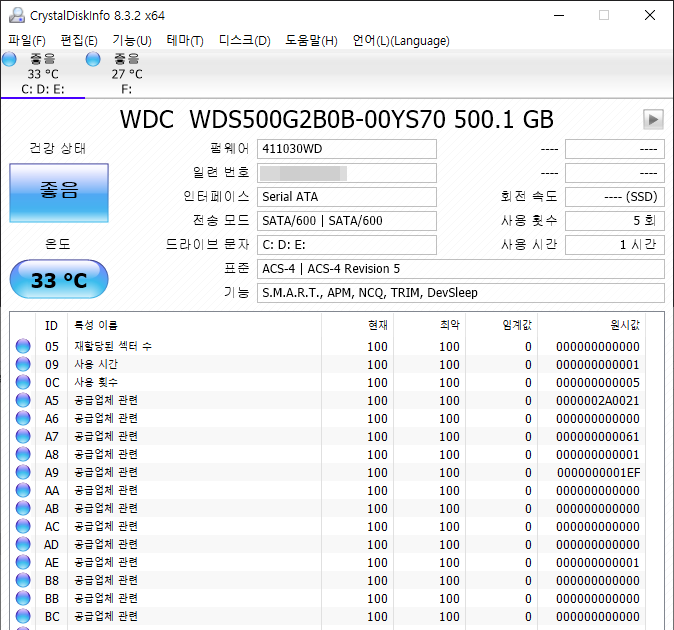Screen dimensions: 674x630
Task: Select the 사용 횟수 attribute name in row 0C
Action: click(x=96, y=382)
